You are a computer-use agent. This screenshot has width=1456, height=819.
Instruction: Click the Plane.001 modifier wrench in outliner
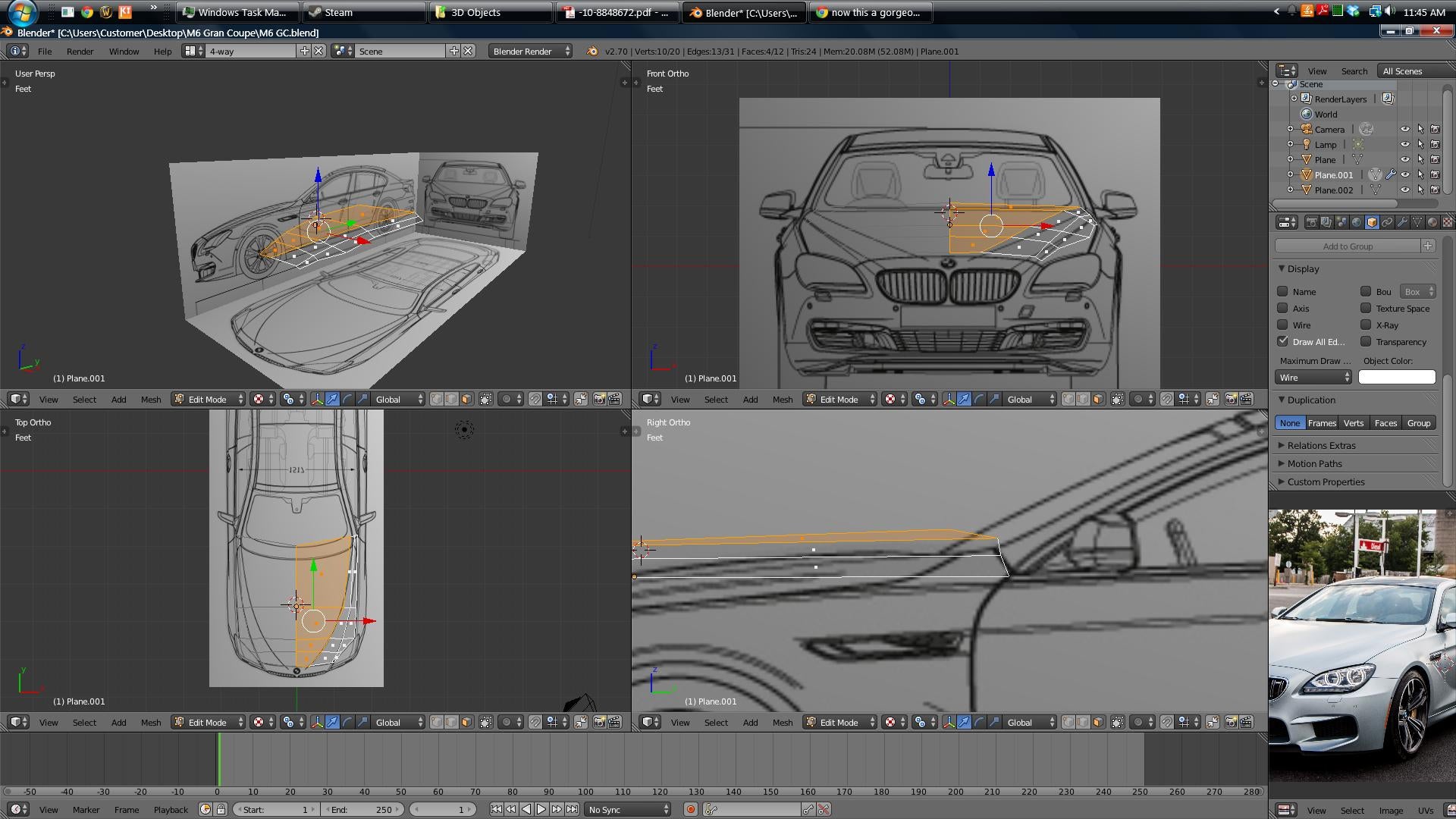click(x=1391, y=174)
